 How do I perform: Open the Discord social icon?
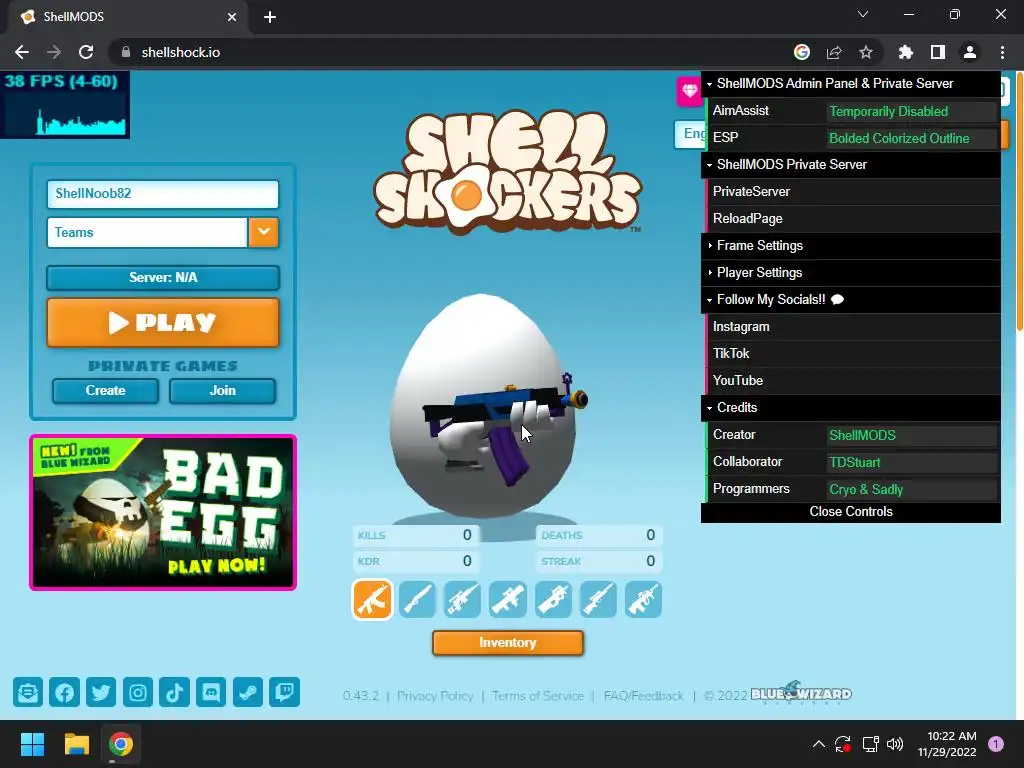[211, 692]
